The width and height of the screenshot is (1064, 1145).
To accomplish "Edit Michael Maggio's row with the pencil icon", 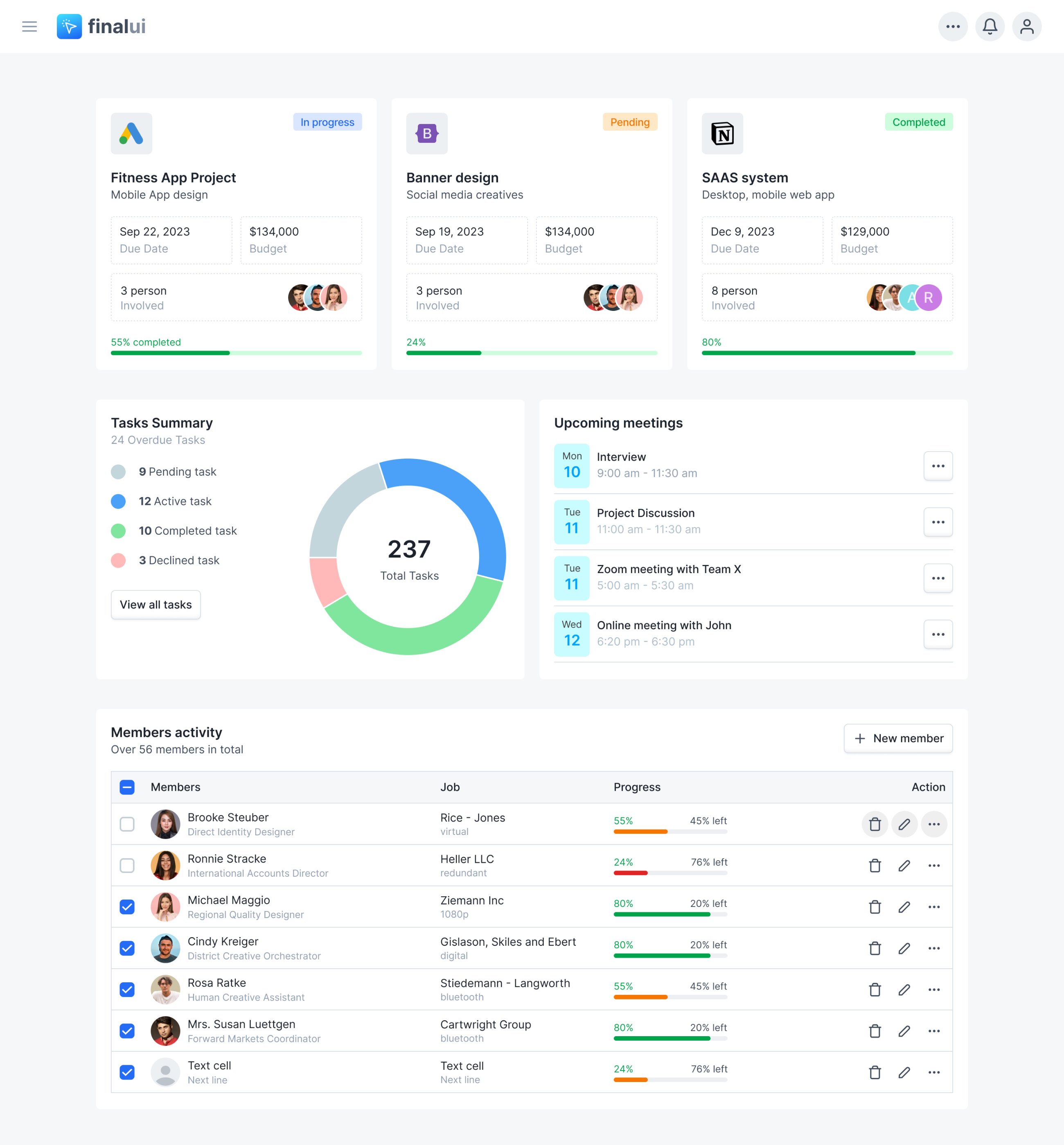I will (x=904, y=907).
